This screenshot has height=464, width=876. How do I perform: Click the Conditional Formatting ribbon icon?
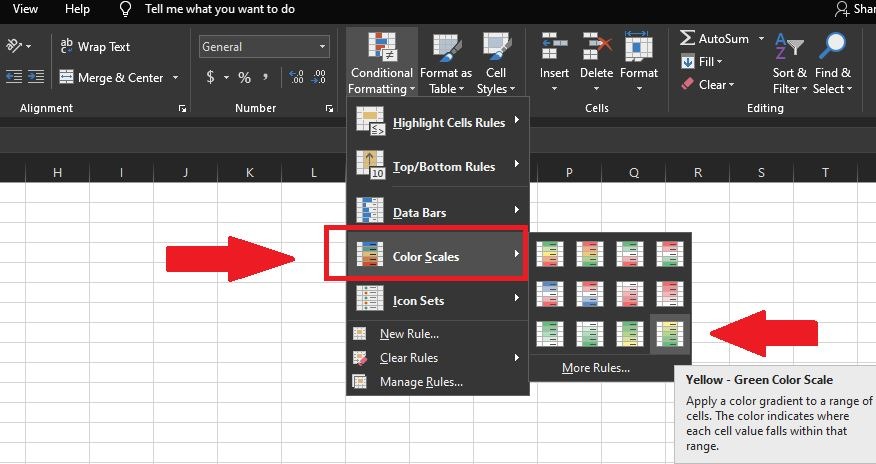tap(381, 47)
